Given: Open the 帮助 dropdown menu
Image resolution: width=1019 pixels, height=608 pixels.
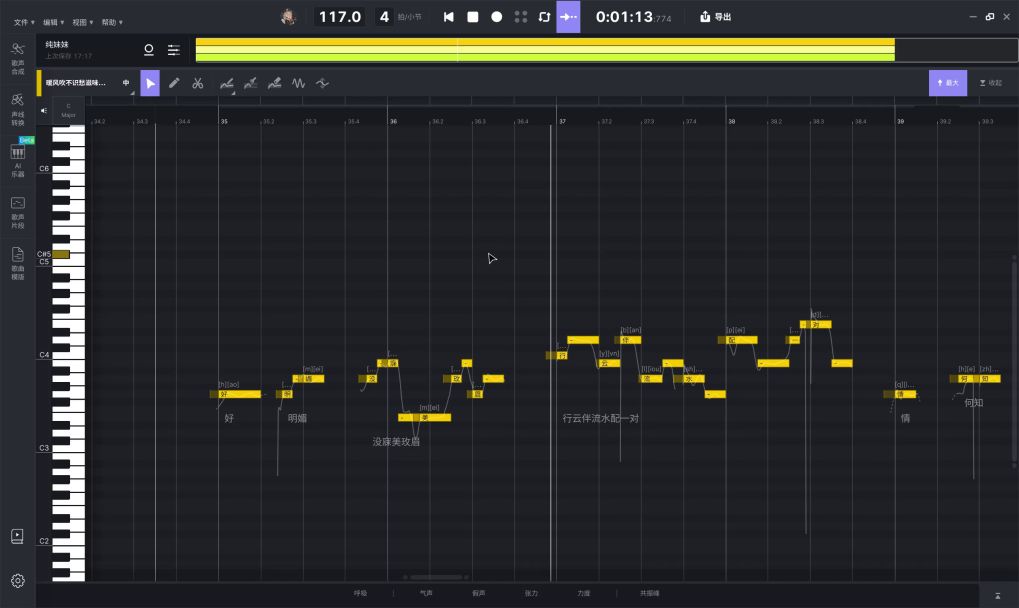Looking at the screenshot, I should (112, 22).
